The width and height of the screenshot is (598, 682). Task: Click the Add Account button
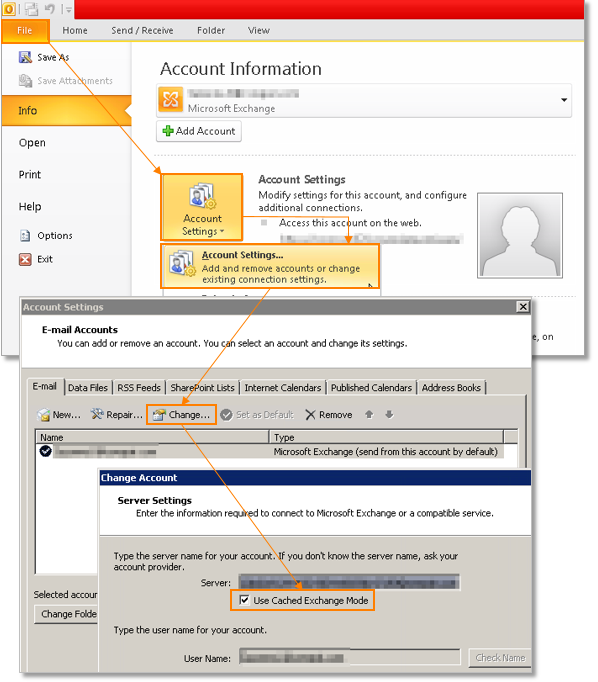point(199,131)
